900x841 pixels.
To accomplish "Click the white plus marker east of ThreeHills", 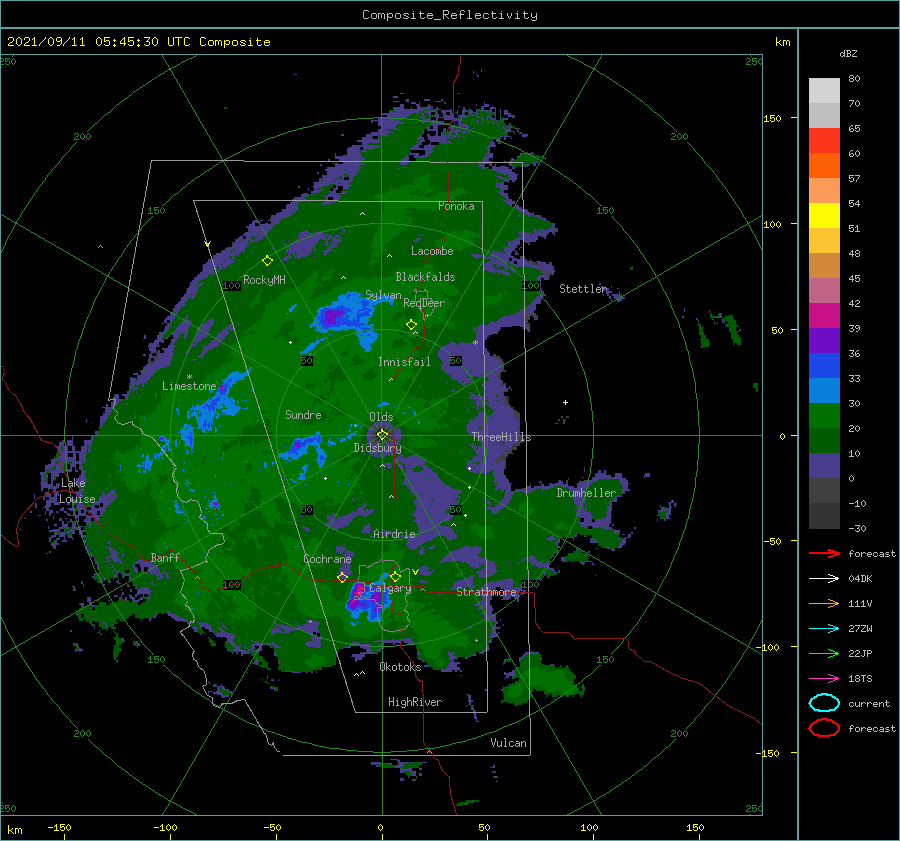I will (x=565, y=402).
